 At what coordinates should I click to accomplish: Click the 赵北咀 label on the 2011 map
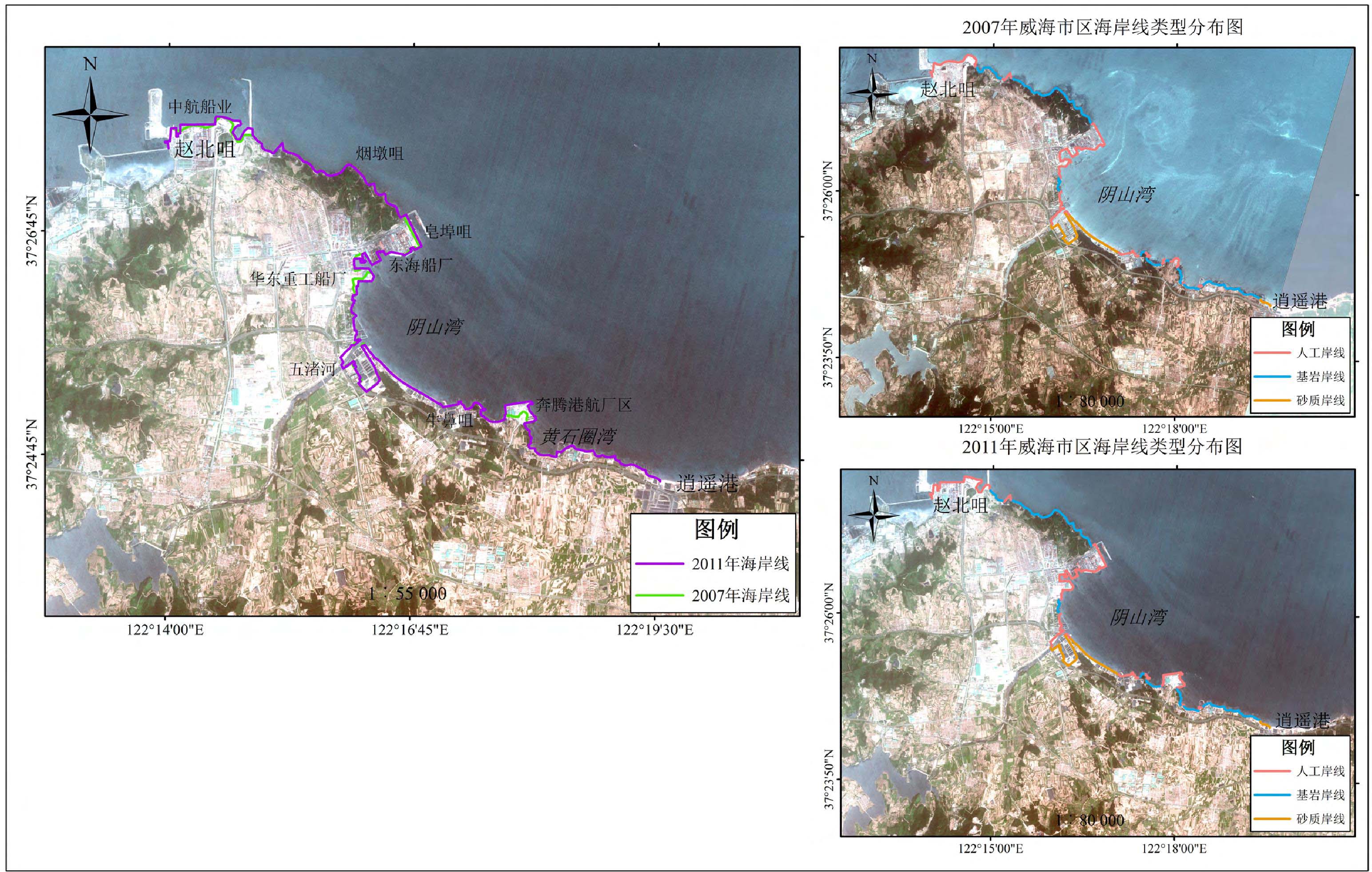tap(960, 505)
